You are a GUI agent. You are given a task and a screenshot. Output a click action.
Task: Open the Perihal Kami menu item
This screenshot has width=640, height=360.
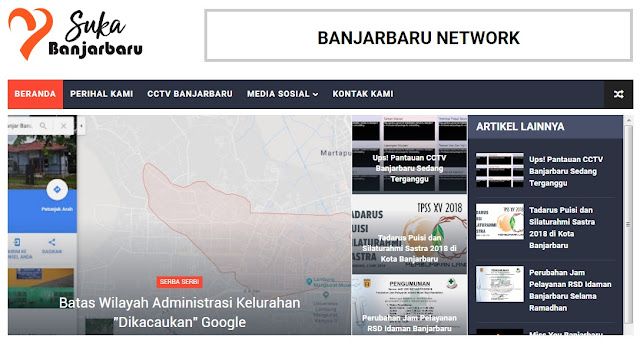[101, 94]
